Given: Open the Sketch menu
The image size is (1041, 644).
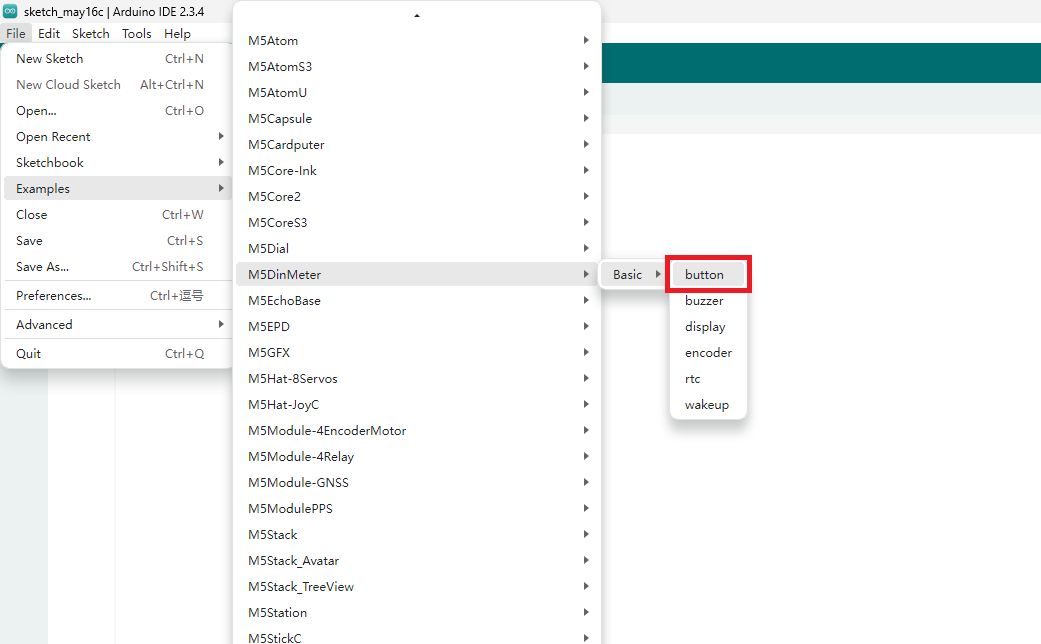Looking at the screenshot, I should point(91,34).
